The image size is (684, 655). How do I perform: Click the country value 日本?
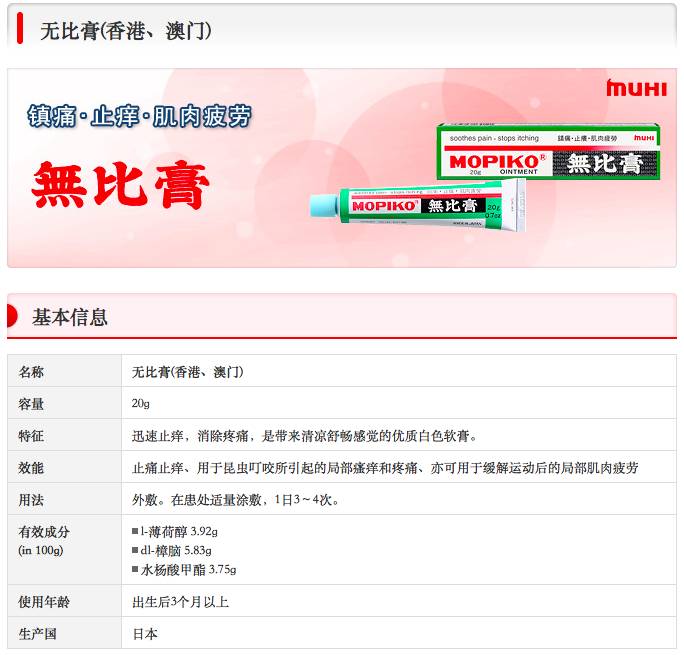coord(145,634)
